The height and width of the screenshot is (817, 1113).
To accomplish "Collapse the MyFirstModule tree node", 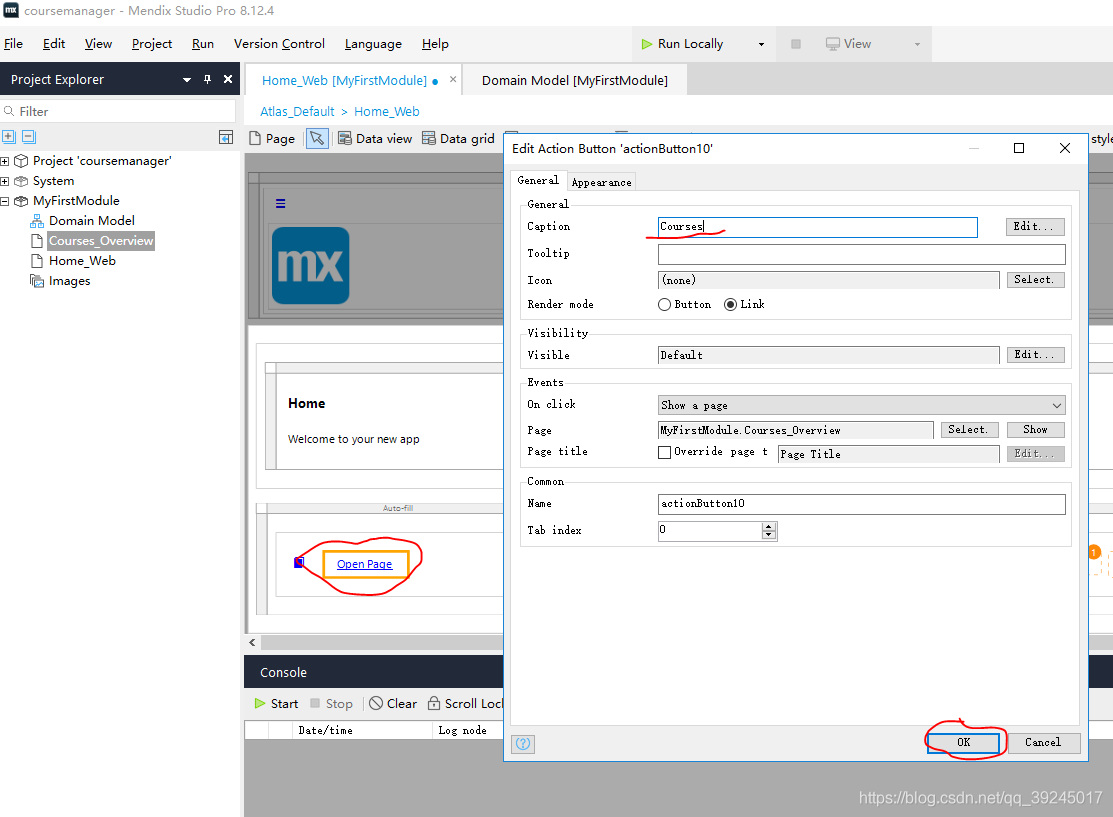I will click(5, 201).
